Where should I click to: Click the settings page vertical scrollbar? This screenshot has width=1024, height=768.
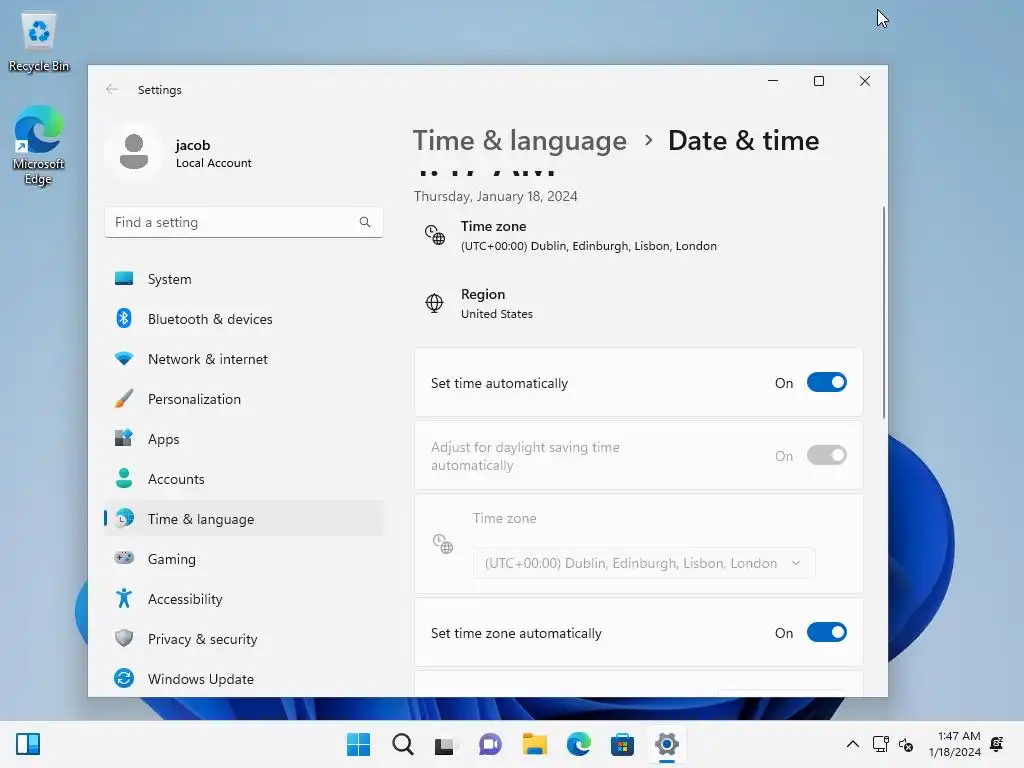tap(884, 312)
